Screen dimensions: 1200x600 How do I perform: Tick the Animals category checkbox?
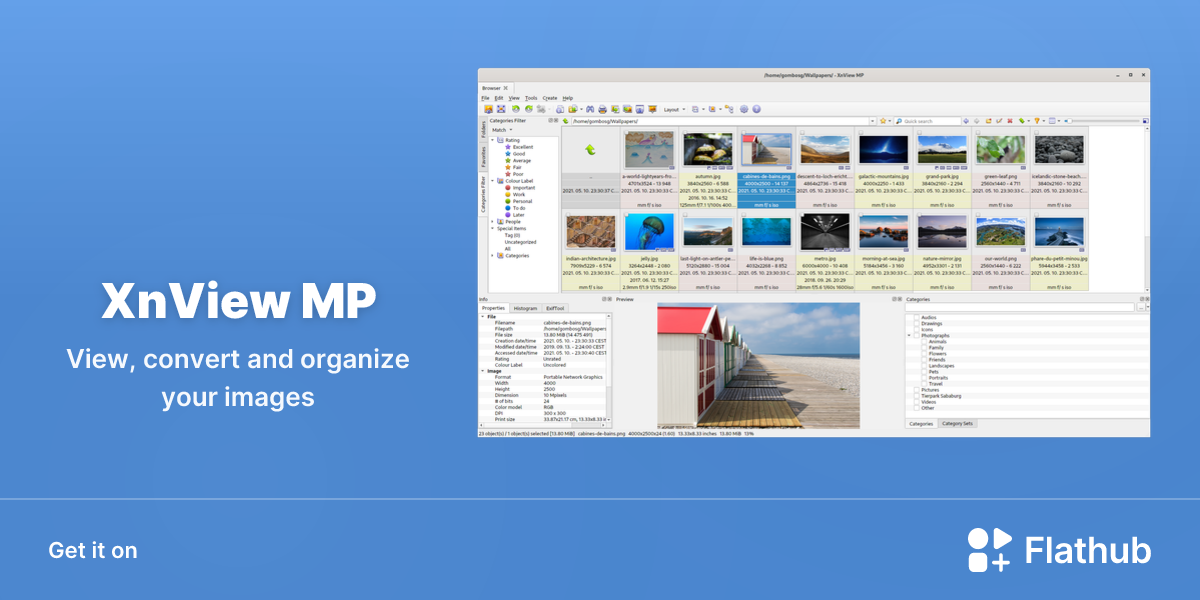[x=924, y=342]
